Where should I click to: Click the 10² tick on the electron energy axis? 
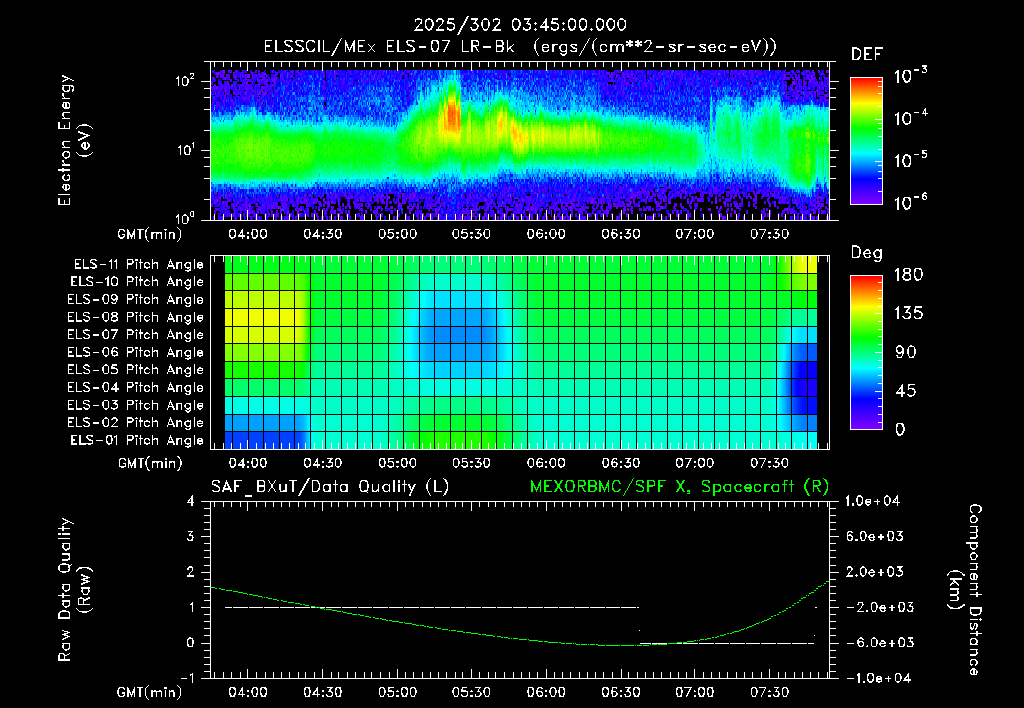[x=185, y=81]
